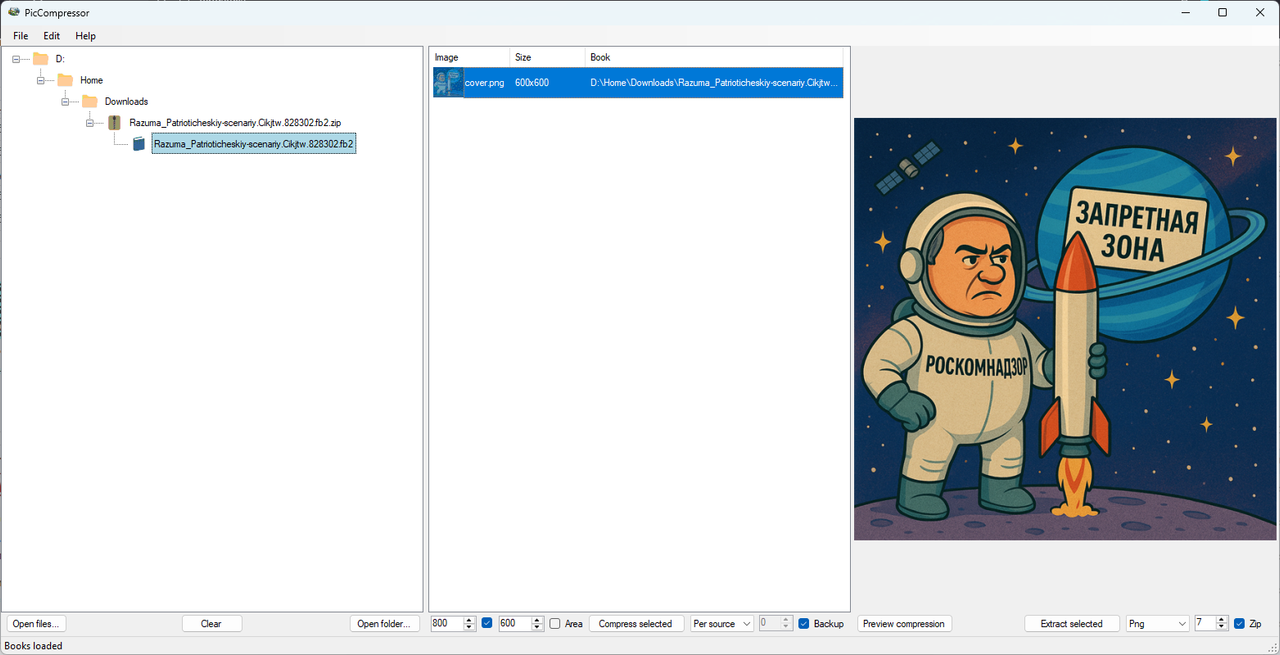Viewport: 1280px width, 655px height.
Task: Collapse the Downloads tree node
Action: tap(65, 101)
